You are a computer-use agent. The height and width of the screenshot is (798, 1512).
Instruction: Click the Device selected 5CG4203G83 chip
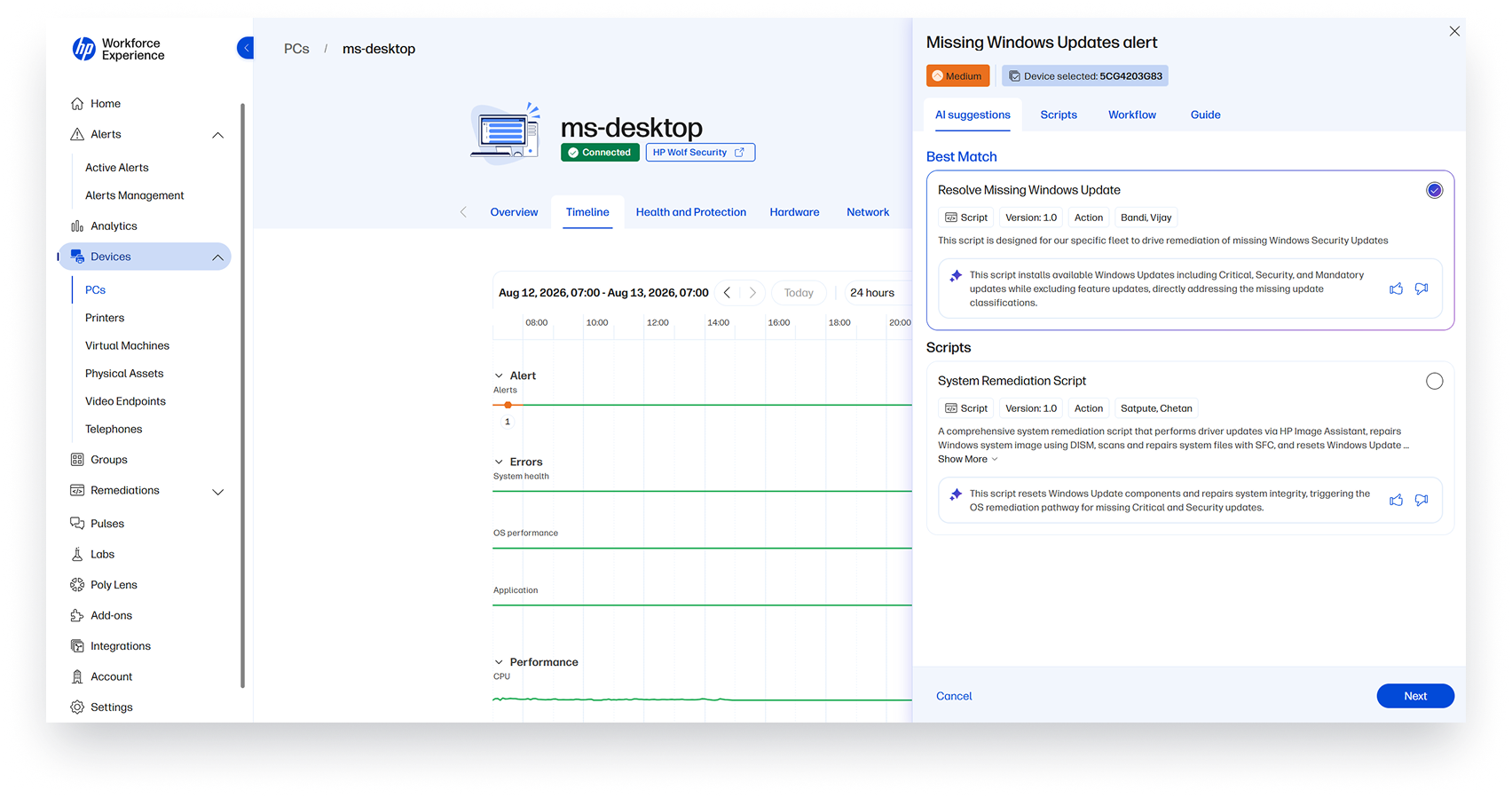1085,76
